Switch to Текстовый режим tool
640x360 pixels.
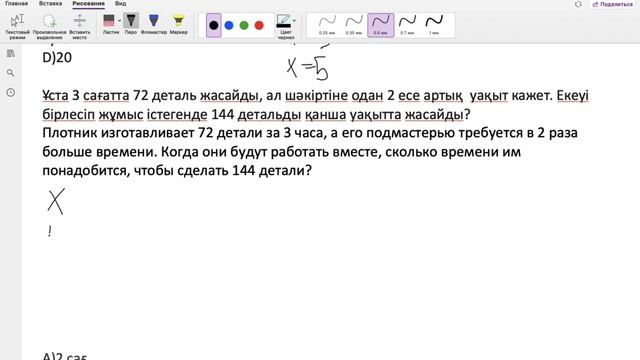point(17,26)
